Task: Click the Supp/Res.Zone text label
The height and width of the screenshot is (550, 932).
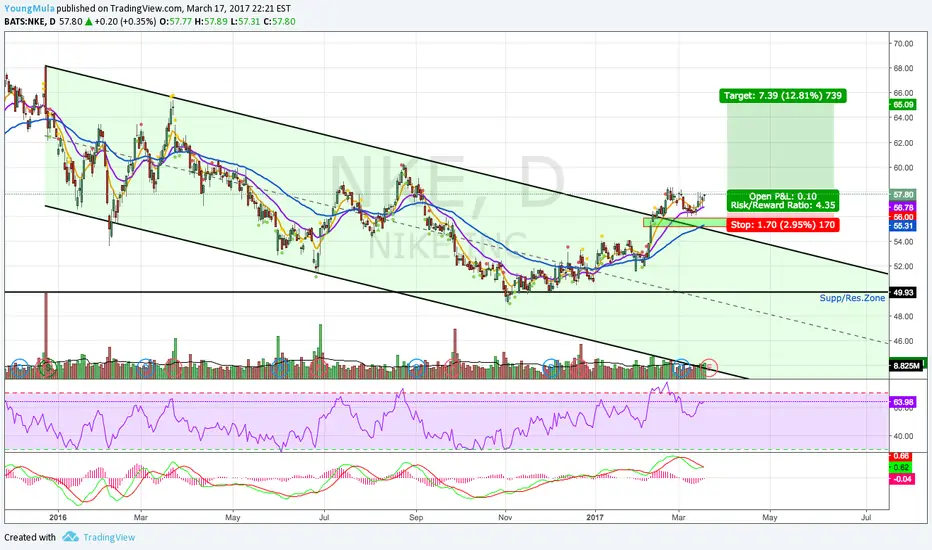Action: (x=852, y=298)
